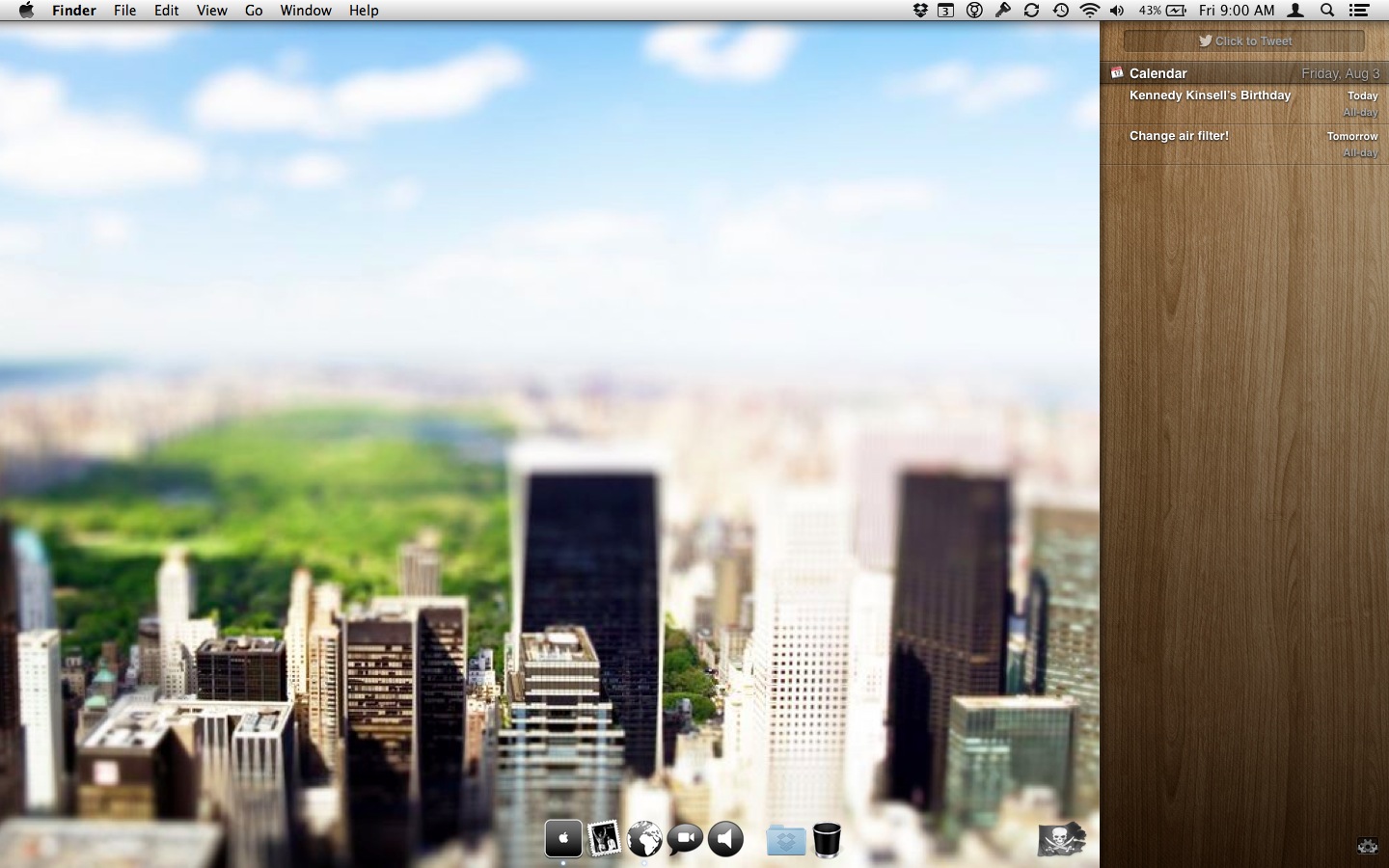
Task: Click the pirate flag icon on desktop
Action: coord(1061,839)
